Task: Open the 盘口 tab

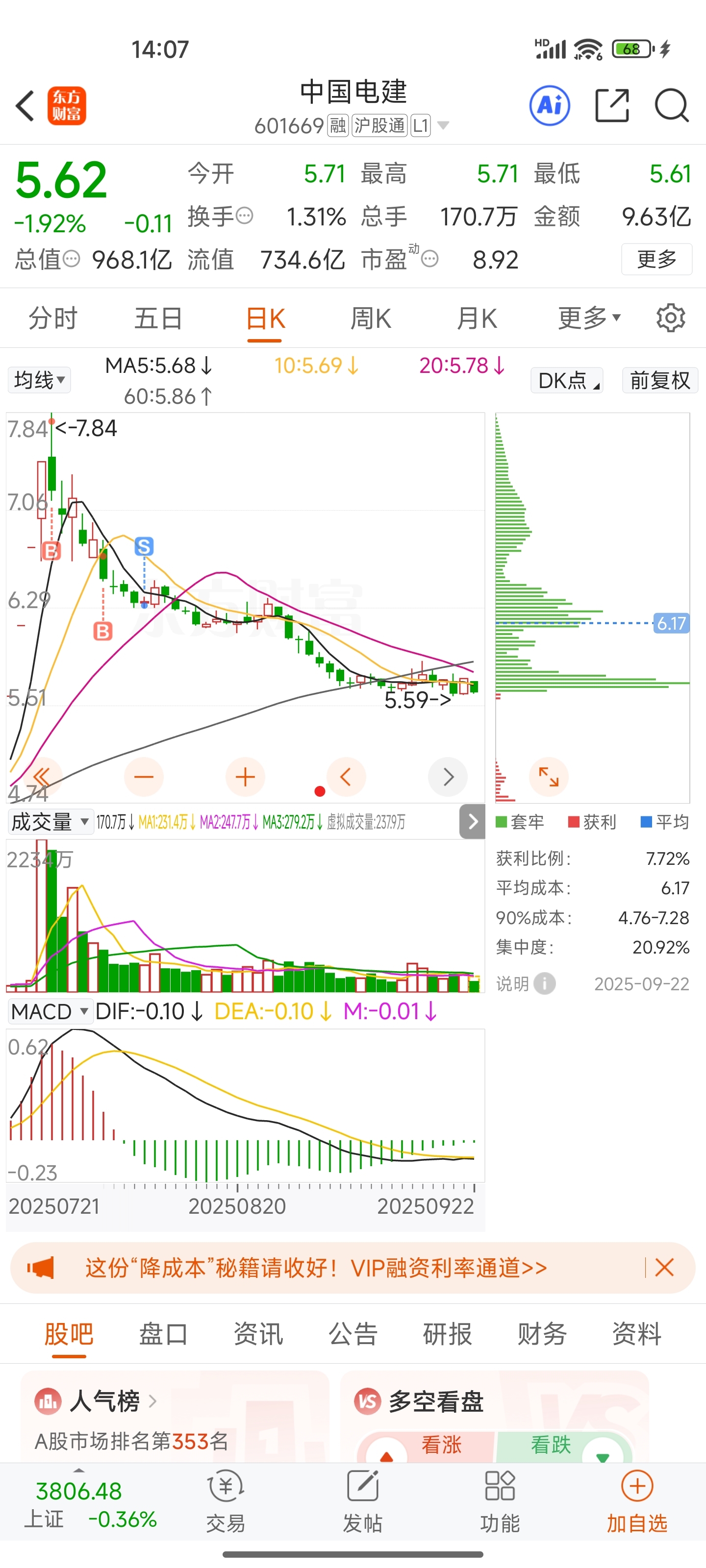Action: coord(163,1334)
